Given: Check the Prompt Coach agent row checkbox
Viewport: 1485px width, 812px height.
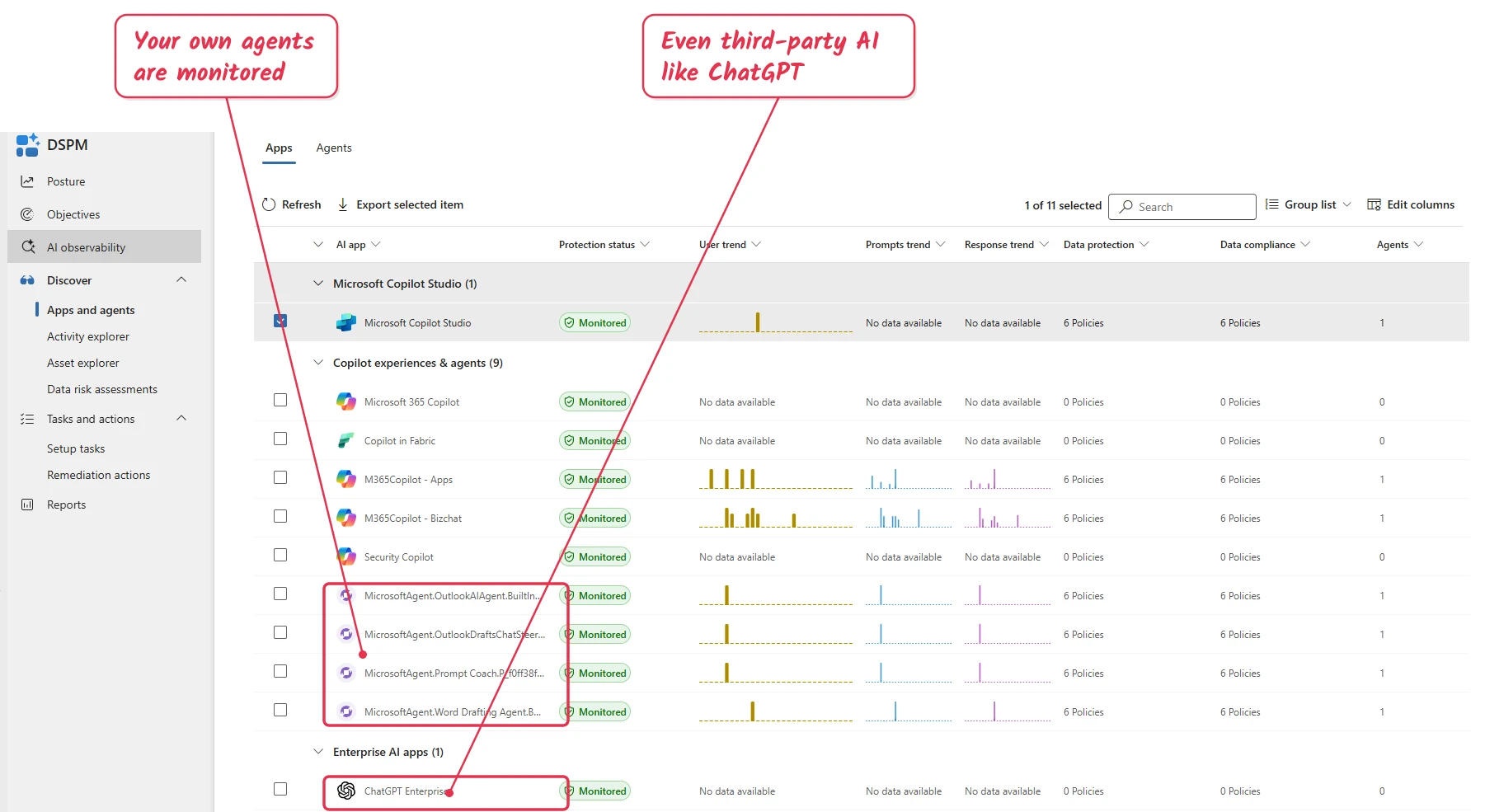Looking at the screenshot, I should coord(280,671).
